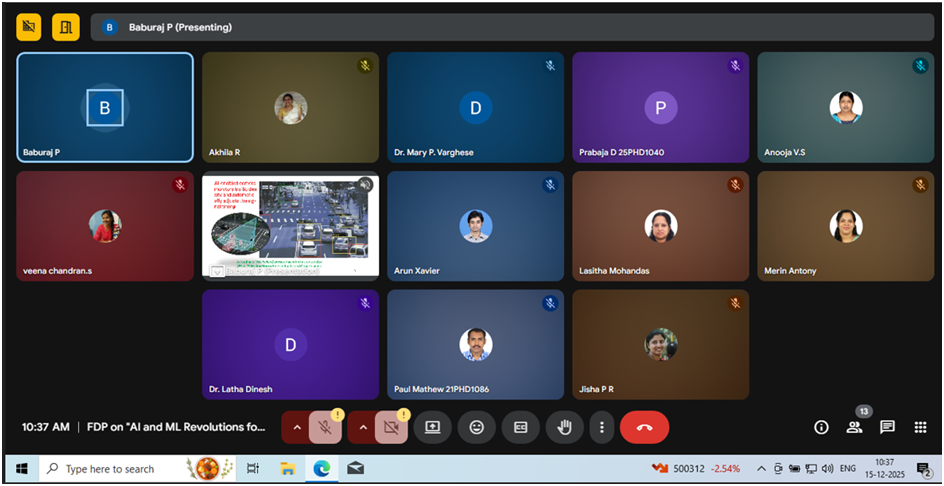Open the three-dot more options menu
This screenshot has height=486, width=944.
pos(601,427)
